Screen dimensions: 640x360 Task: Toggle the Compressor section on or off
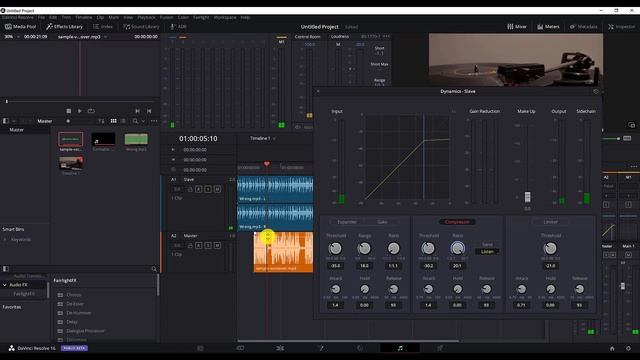pos(457,222)
